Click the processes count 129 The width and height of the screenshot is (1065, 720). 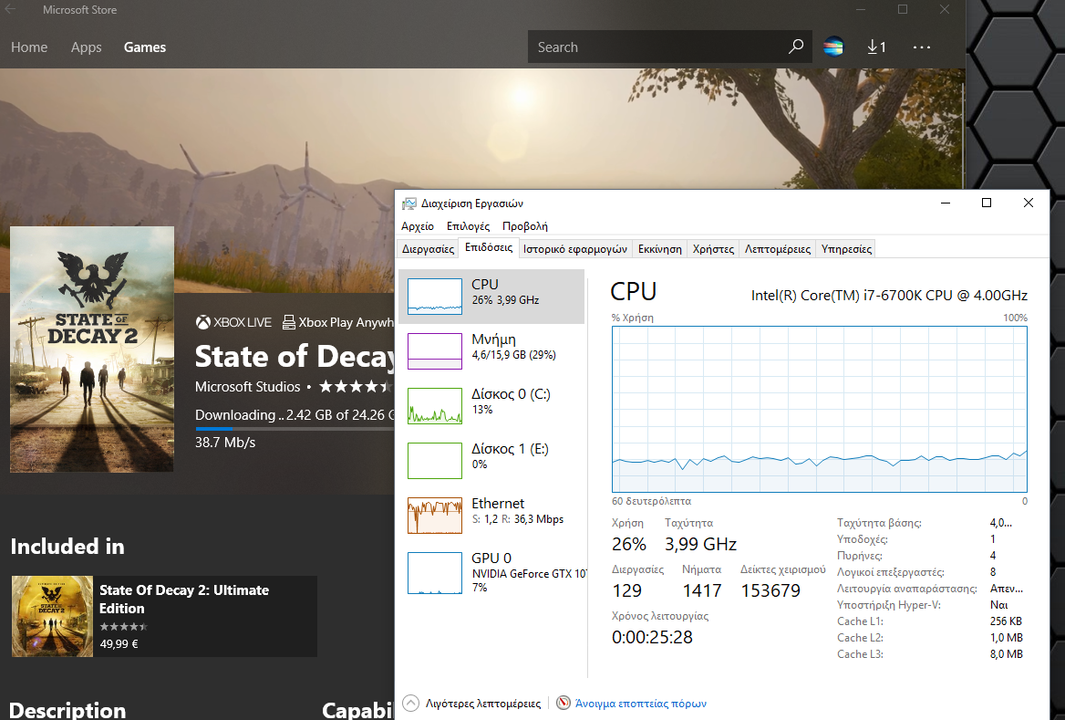[626, 590]
